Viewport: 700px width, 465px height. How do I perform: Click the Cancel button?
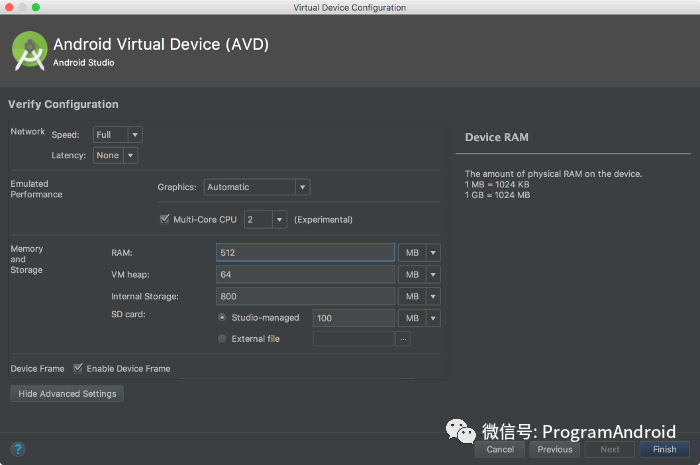[x=500, y=449]
